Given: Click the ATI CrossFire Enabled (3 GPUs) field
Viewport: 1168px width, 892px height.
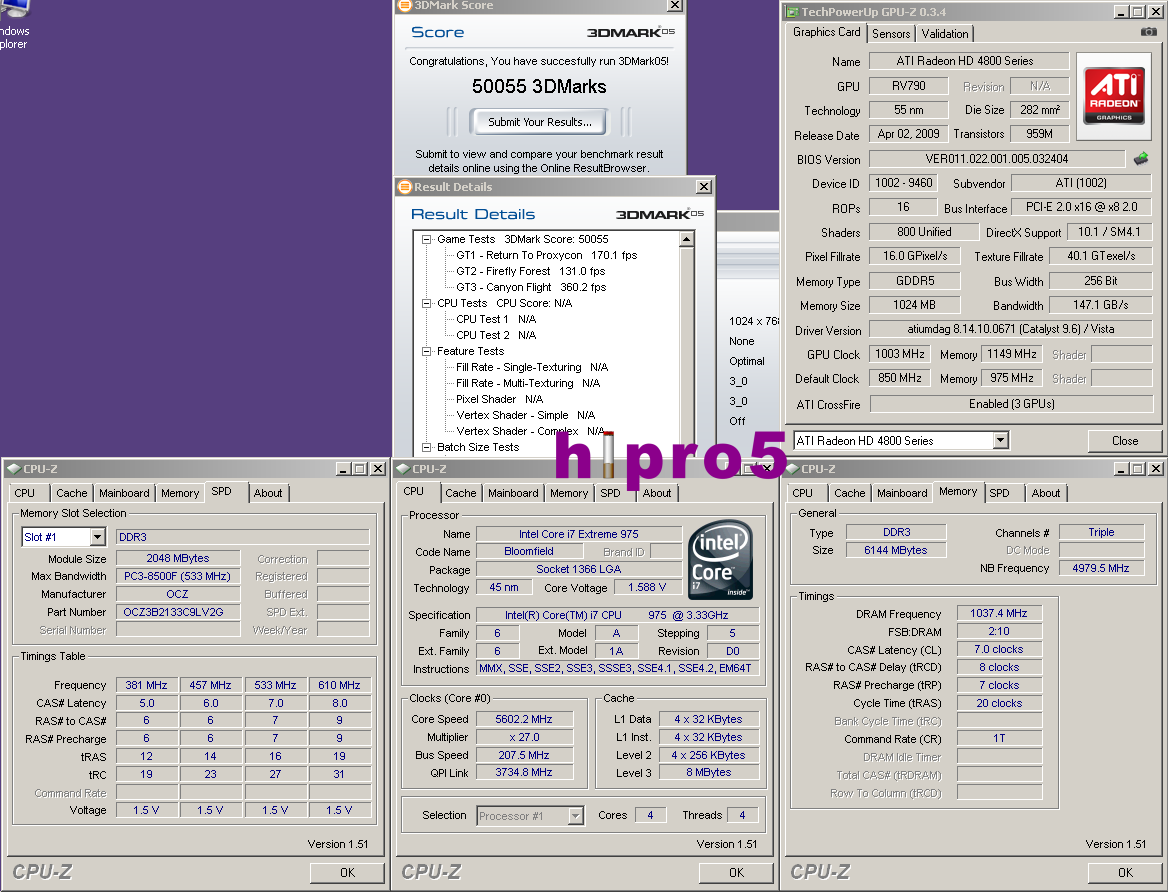Looking at the screenshot, I should pos(1011,404).
